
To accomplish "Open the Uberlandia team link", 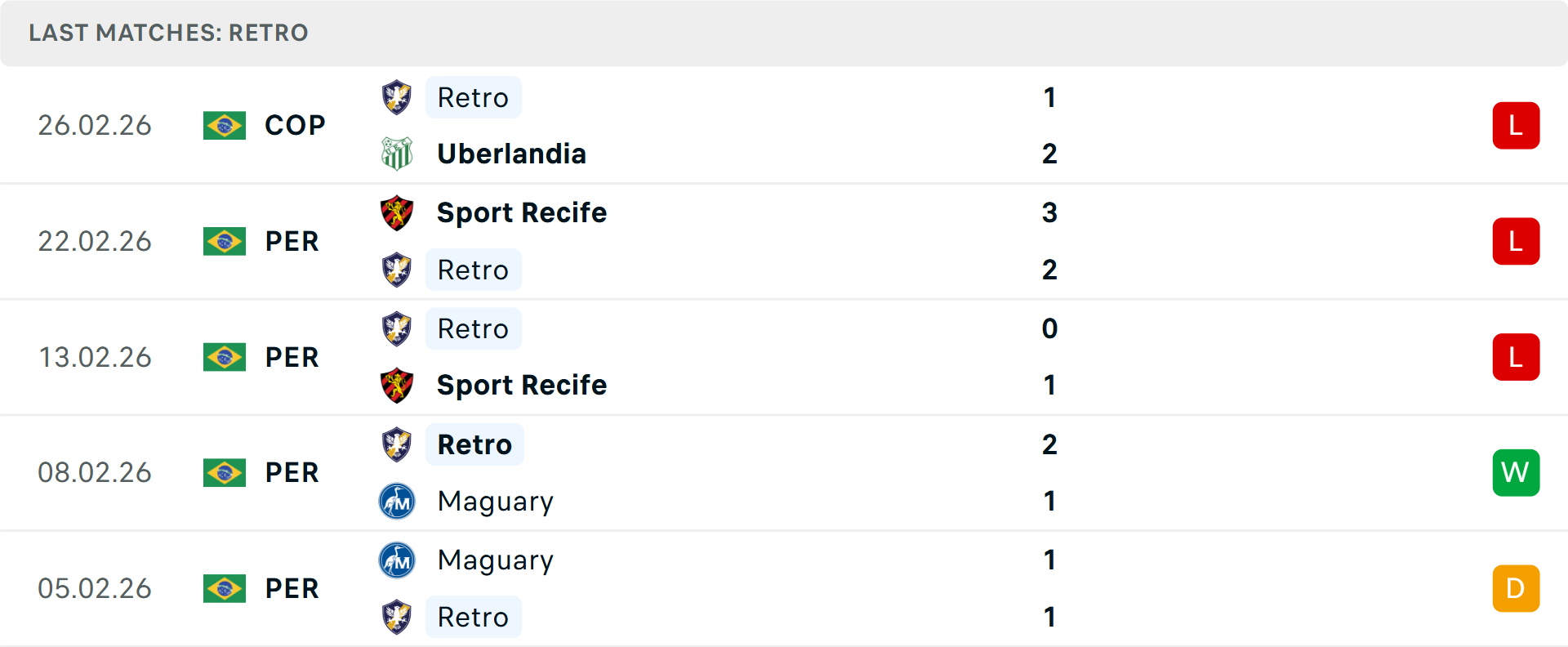I will point(511,154).
